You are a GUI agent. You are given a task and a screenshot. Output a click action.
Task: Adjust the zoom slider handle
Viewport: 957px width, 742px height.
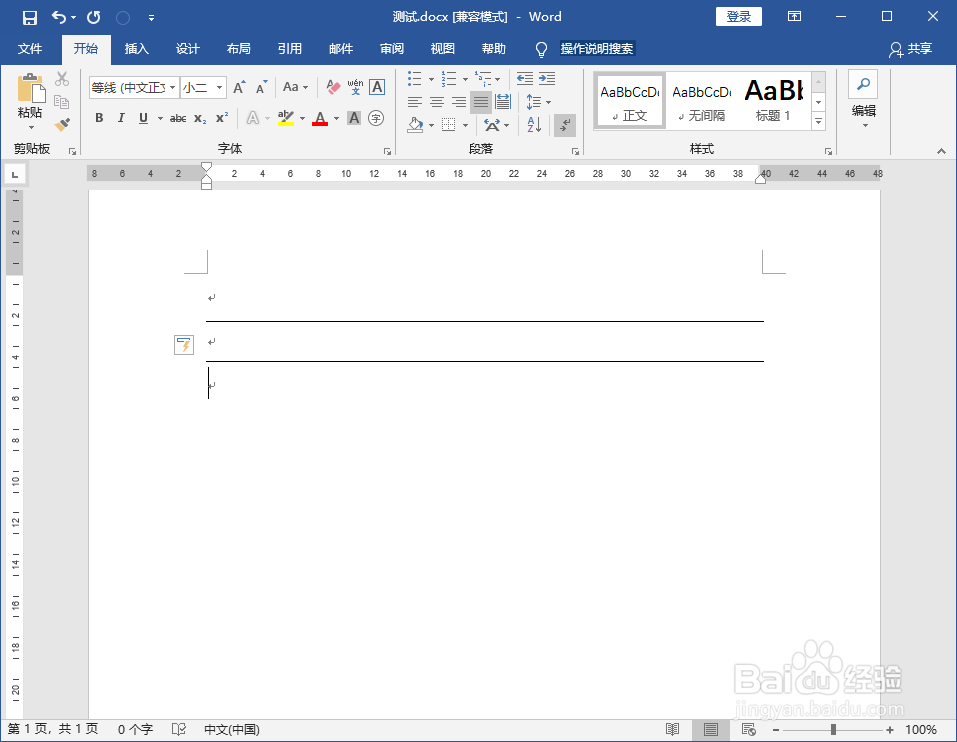(833, 729)
